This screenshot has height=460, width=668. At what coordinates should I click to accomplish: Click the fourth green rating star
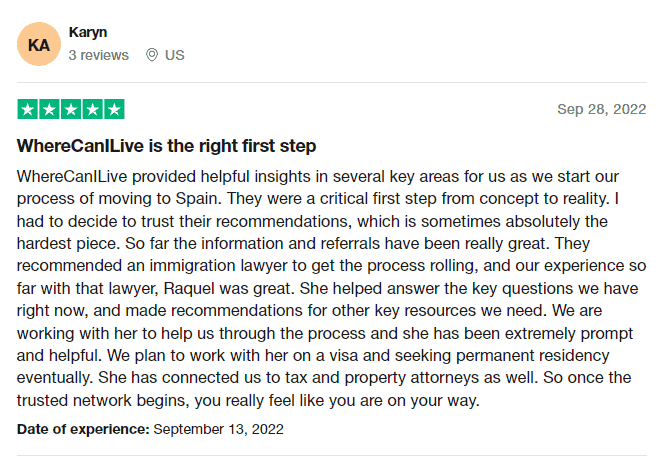coord(92,109)
